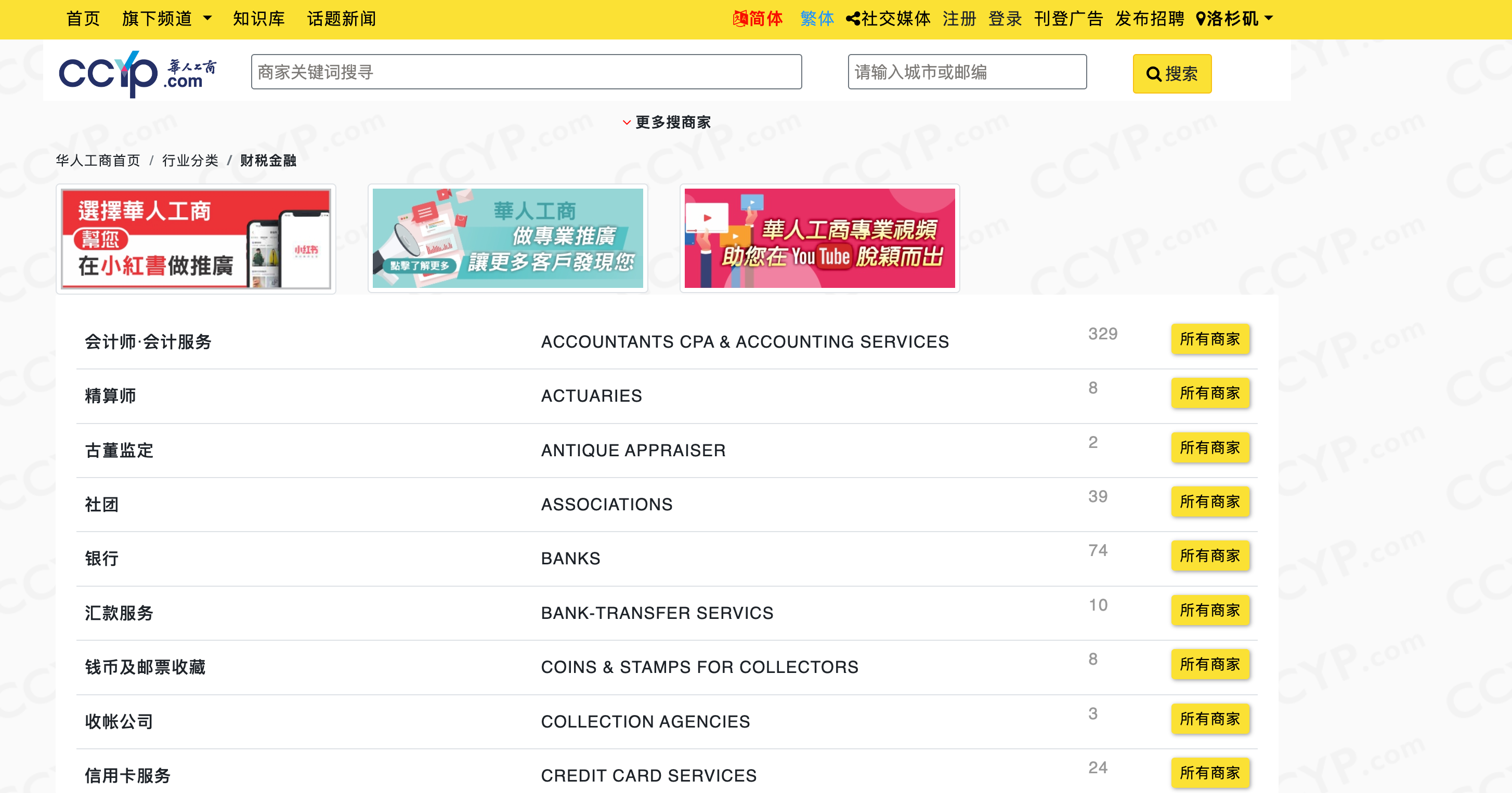The width and height of the screenshot is (1512, 793).
Task: Click the search magnifier button
Action: 1171,73
